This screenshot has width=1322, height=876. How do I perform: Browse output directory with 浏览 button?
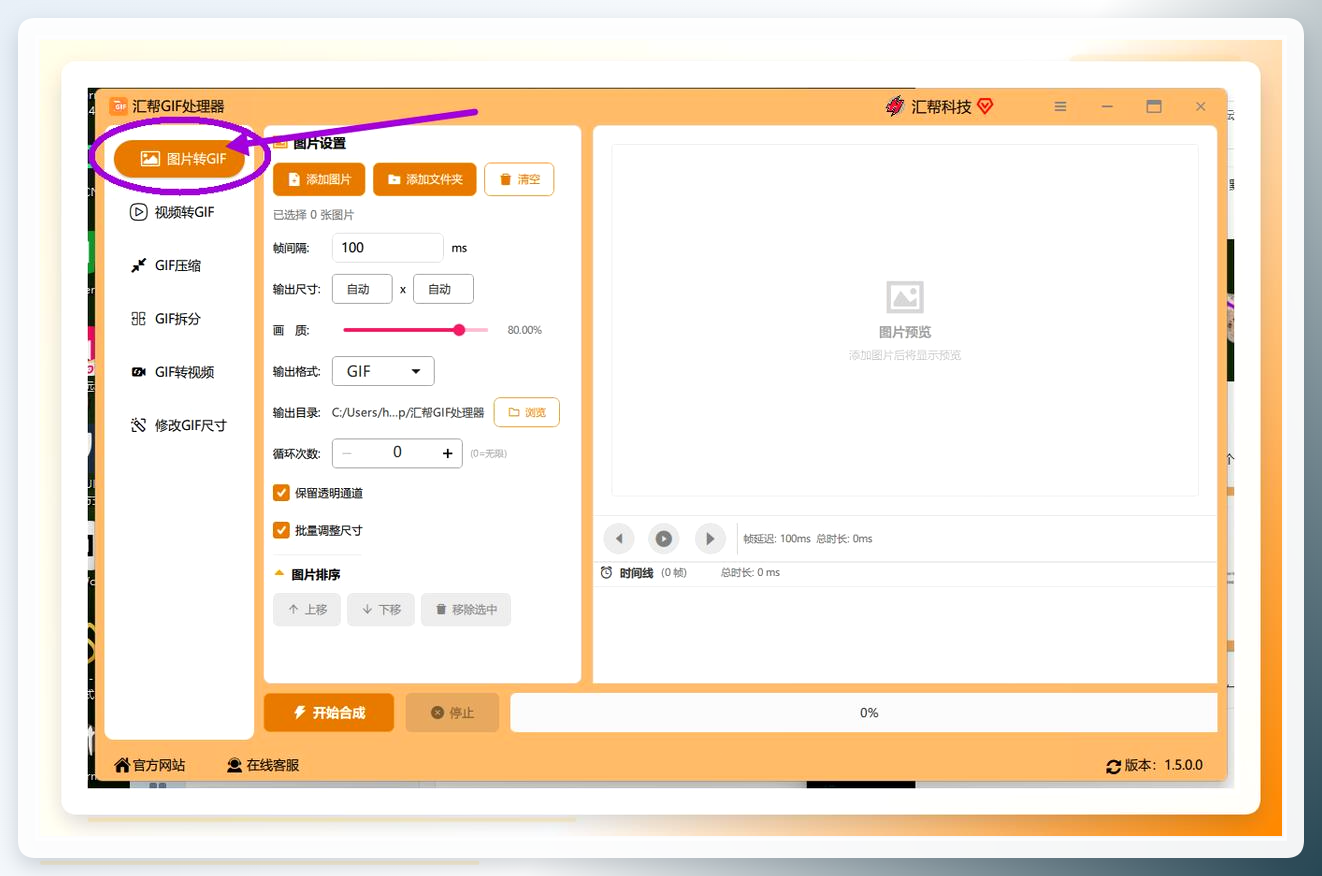click(527, 412)
